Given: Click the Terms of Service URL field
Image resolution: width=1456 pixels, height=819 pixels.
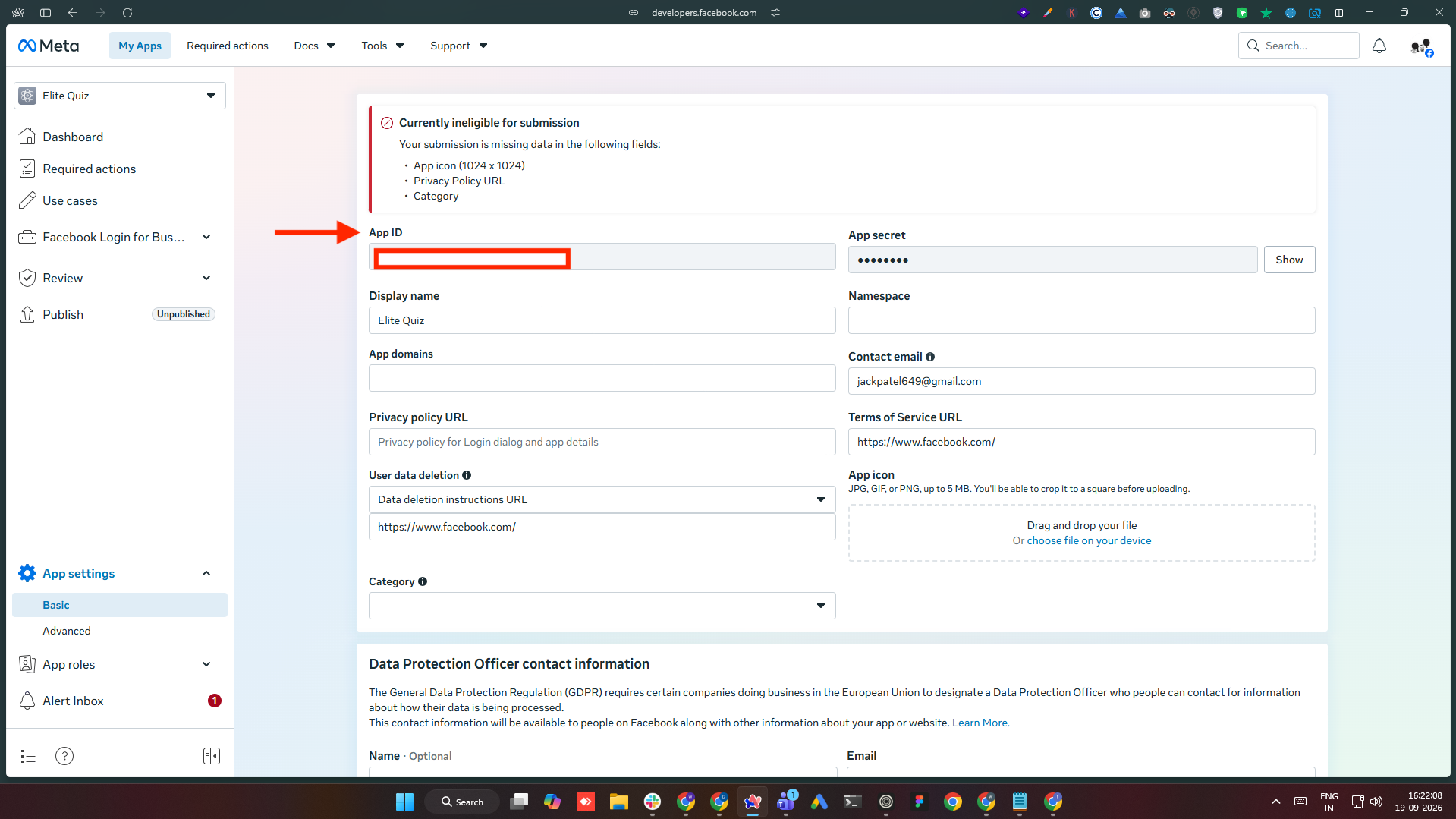Looking at the screenshot, I should pos(1082,442).
